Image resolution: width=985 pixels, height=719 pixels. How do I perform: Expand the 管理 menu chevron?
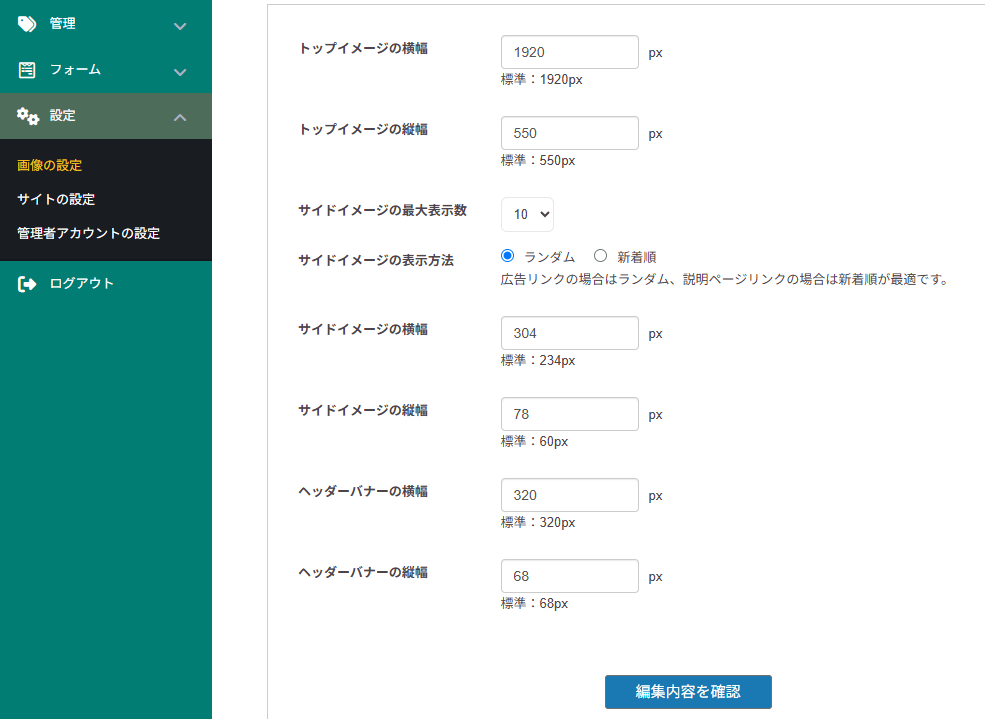[180, 26]
